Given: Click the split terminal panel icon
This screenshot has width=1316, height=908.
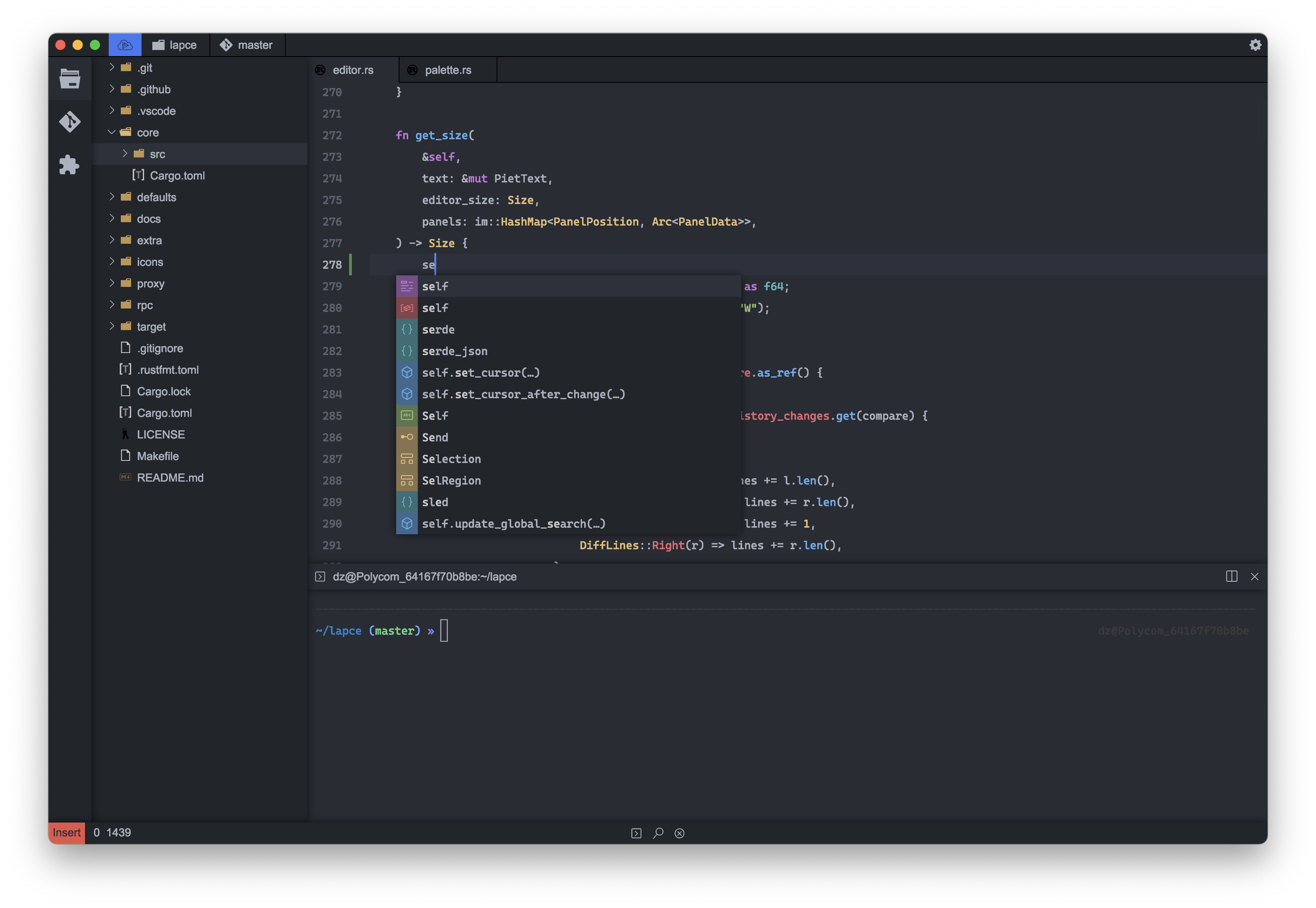Looking at the screenshot, I should (x=1231, y=576).
